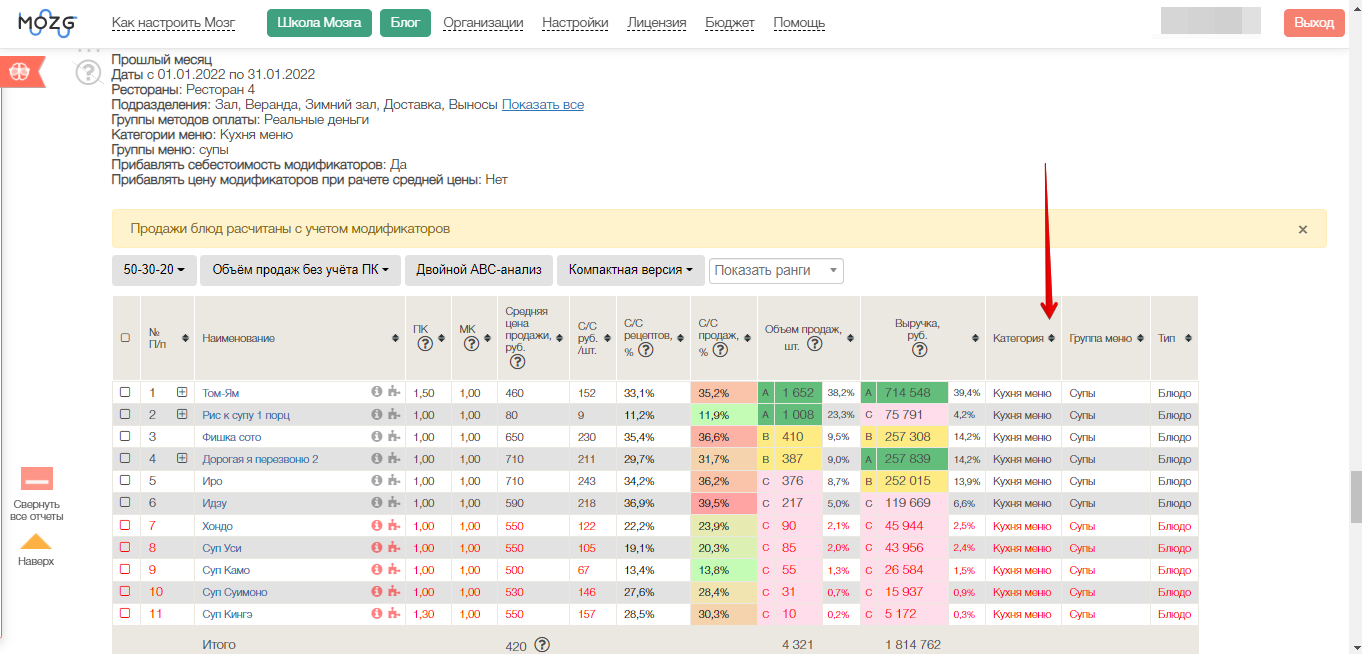Click the Показать все link
The image size is (1362, 654).
[543, 105]
